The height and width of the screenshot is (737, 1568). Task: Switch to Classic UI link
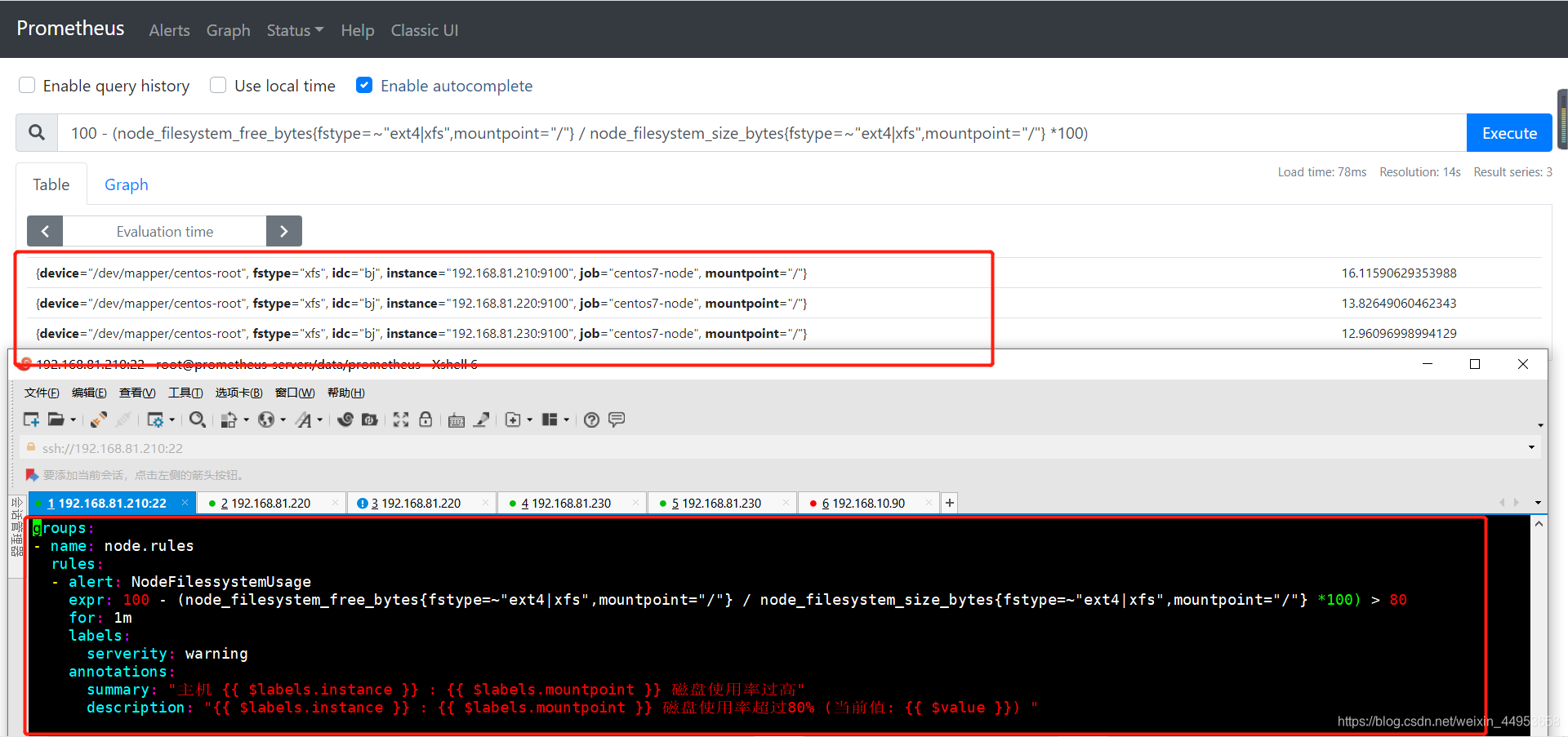(425, 30)
